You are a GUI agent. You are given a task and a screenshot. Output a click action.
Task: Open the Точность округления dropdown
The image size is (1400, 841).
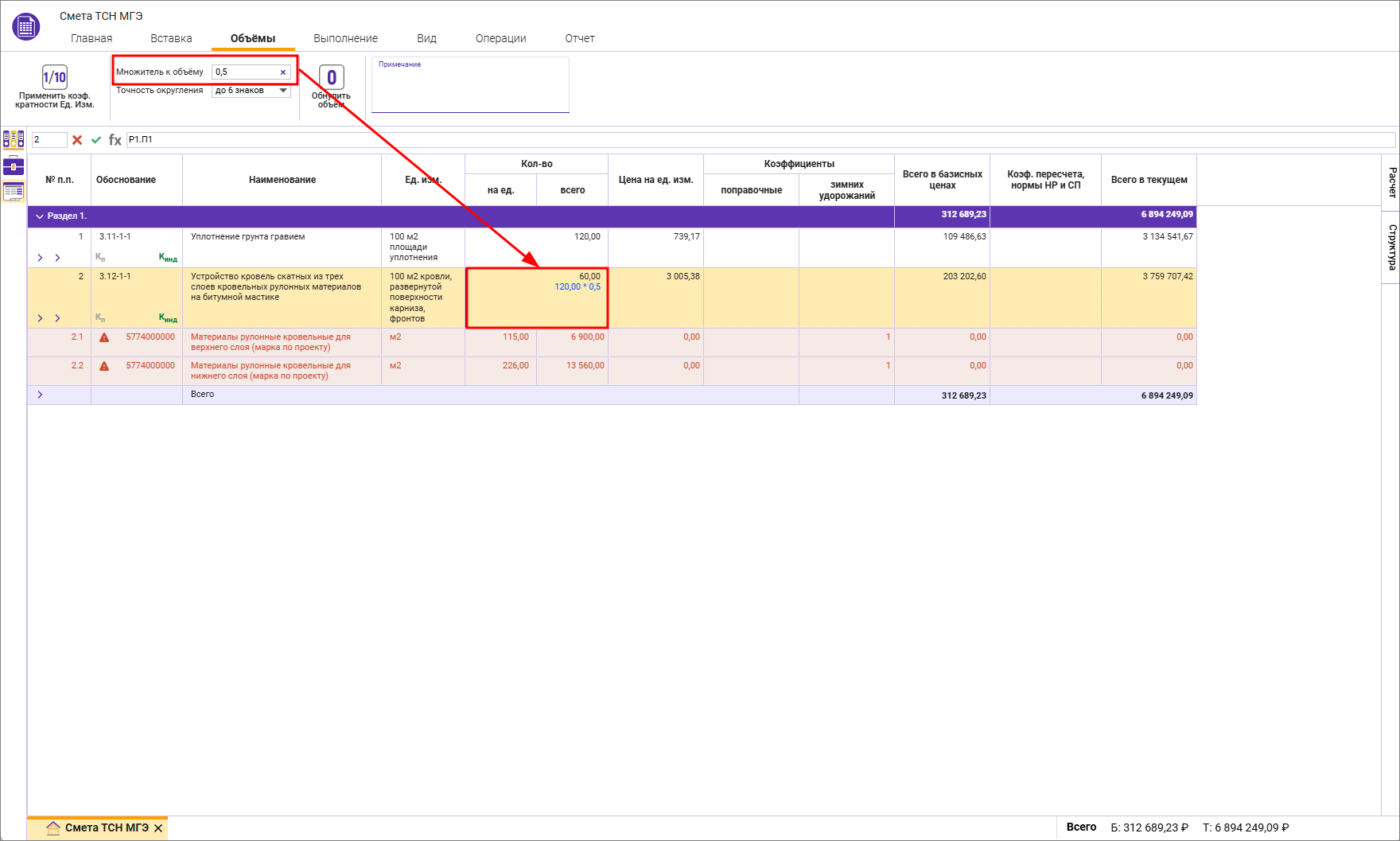pos(283,91)
